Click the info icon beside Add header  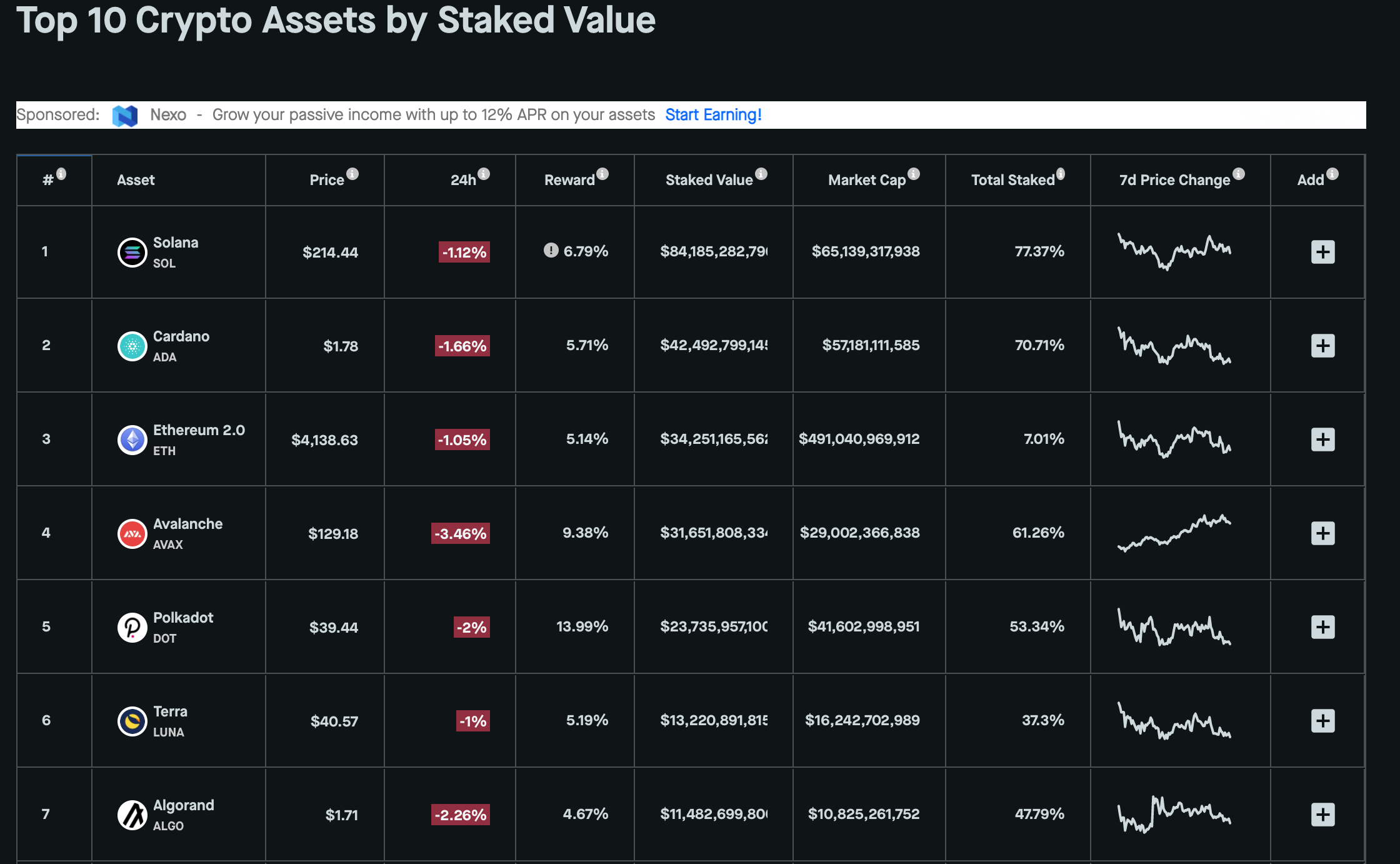(1332, 174)
